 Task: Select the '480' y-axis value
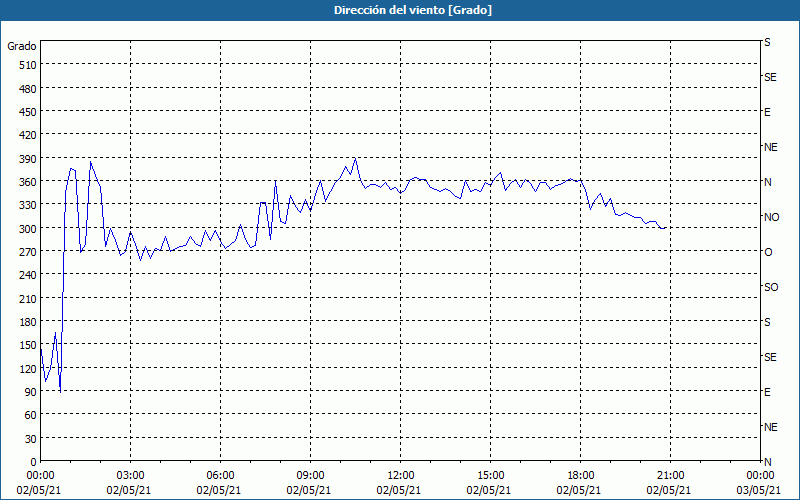coord(28,89)
